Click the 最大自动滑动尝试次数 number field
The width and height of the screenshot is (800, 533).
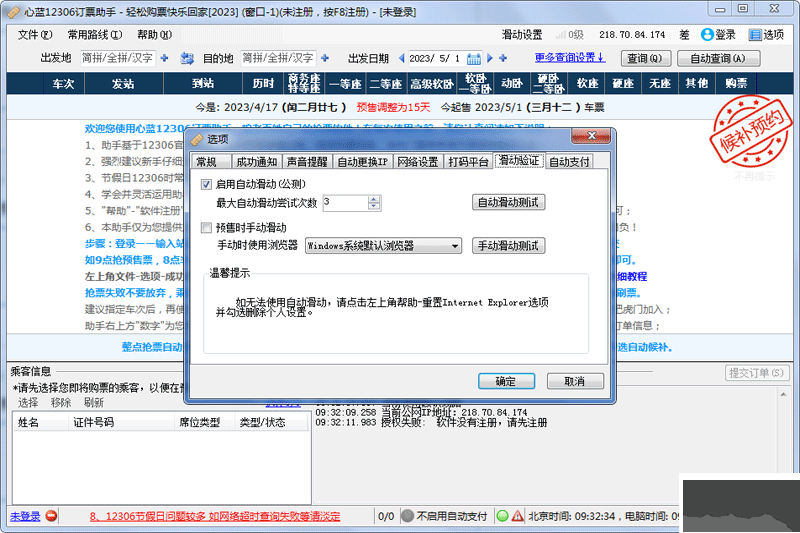click(345, 202)
